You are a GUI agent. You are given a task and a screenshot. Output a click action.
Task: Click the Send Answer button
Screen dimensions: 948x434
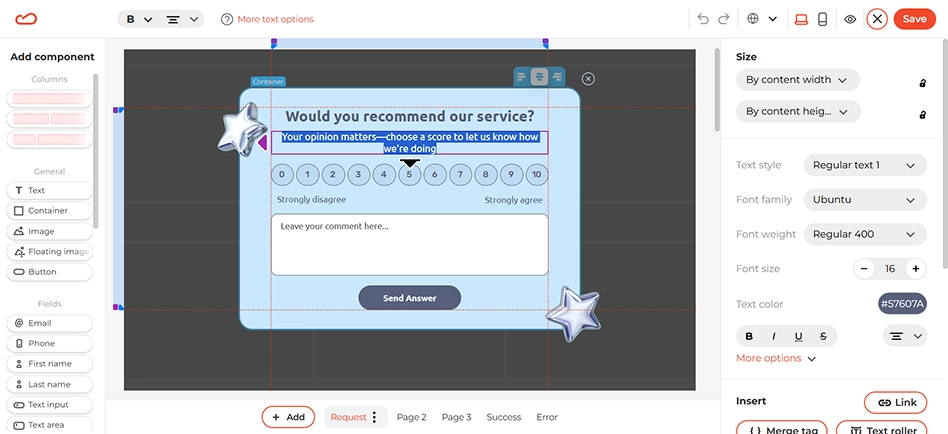tap(409, 298)
